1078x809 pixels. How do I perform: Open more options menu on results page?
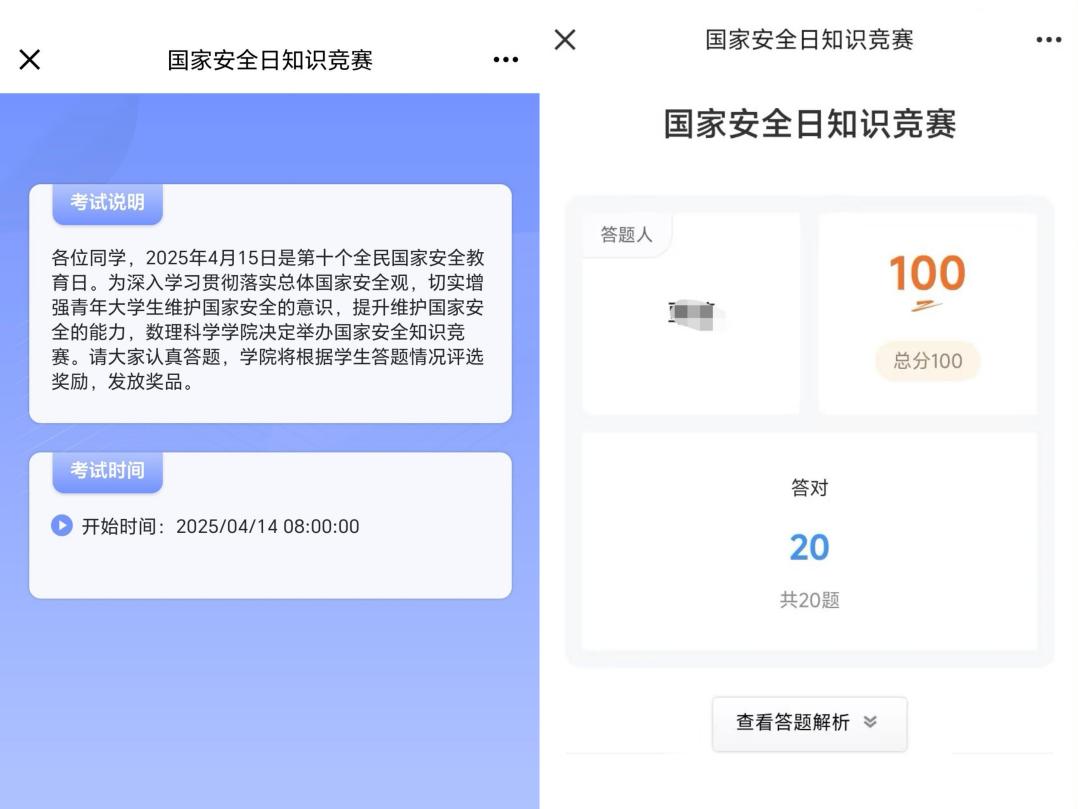1048,40
